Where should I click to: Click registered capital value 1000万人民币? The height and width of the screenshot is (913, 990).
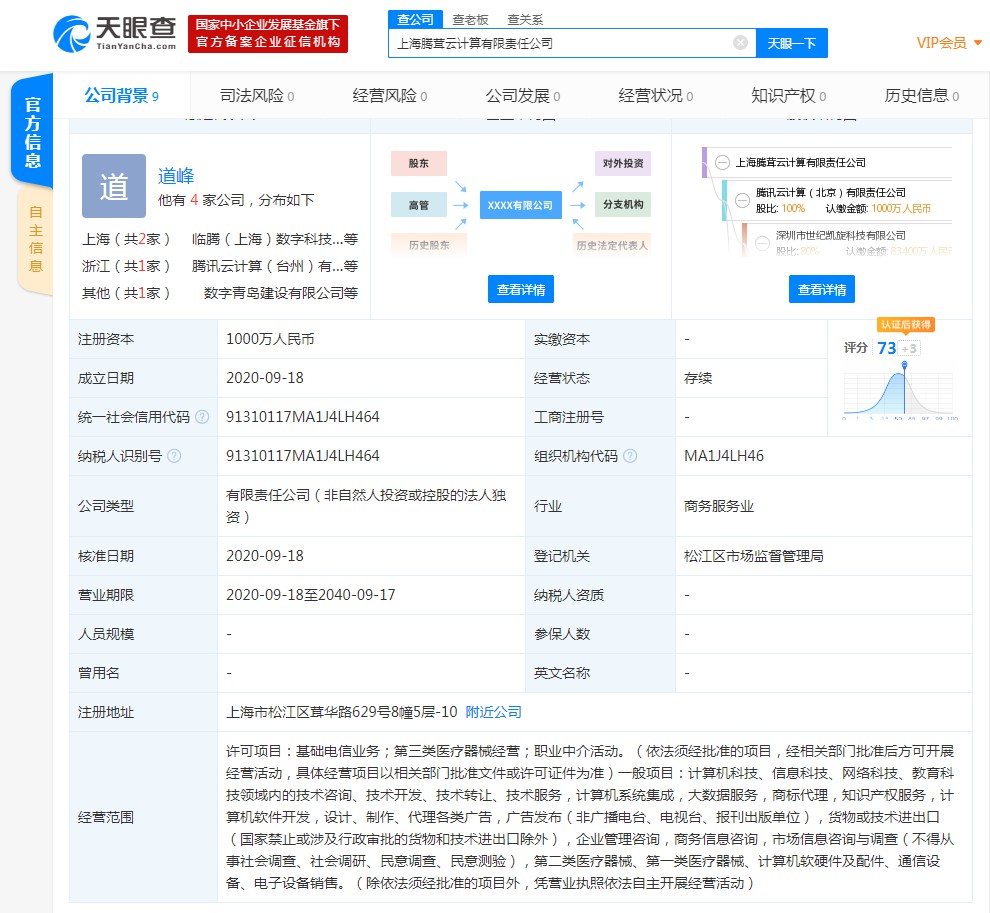coord(270,339)
